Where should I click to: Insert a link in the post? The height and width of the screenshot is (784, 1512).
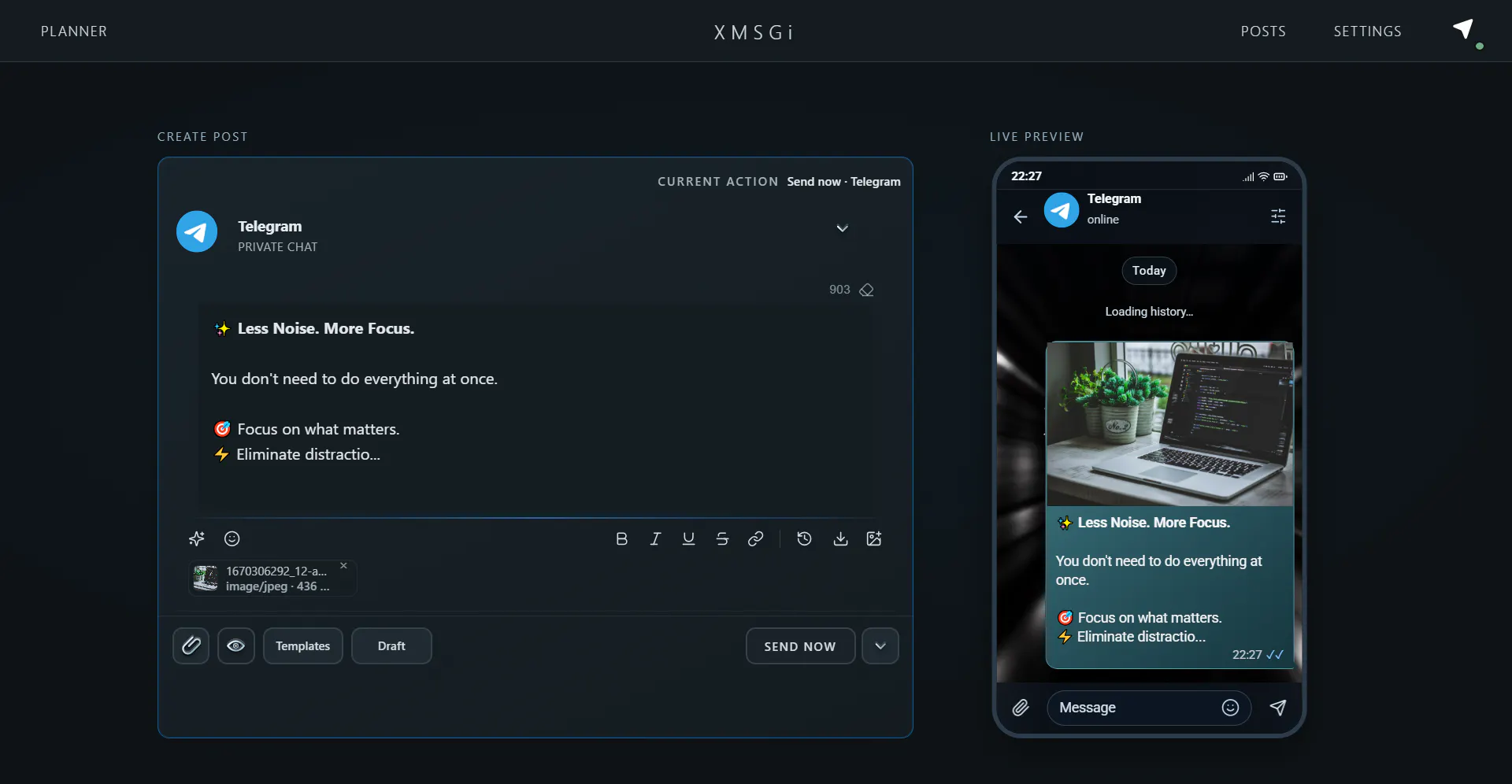755,538
